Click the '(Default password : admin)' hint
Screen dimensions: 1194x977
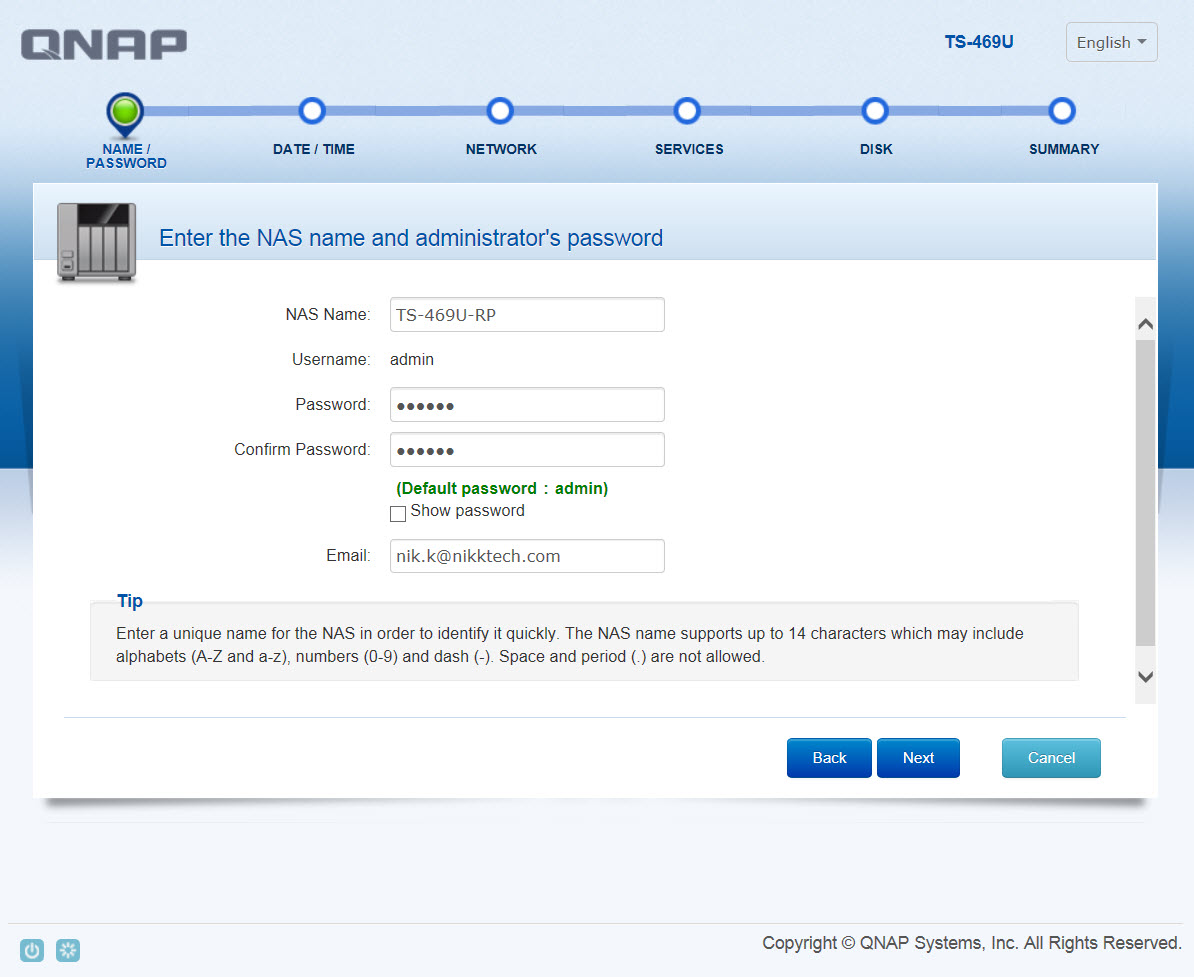502,488
